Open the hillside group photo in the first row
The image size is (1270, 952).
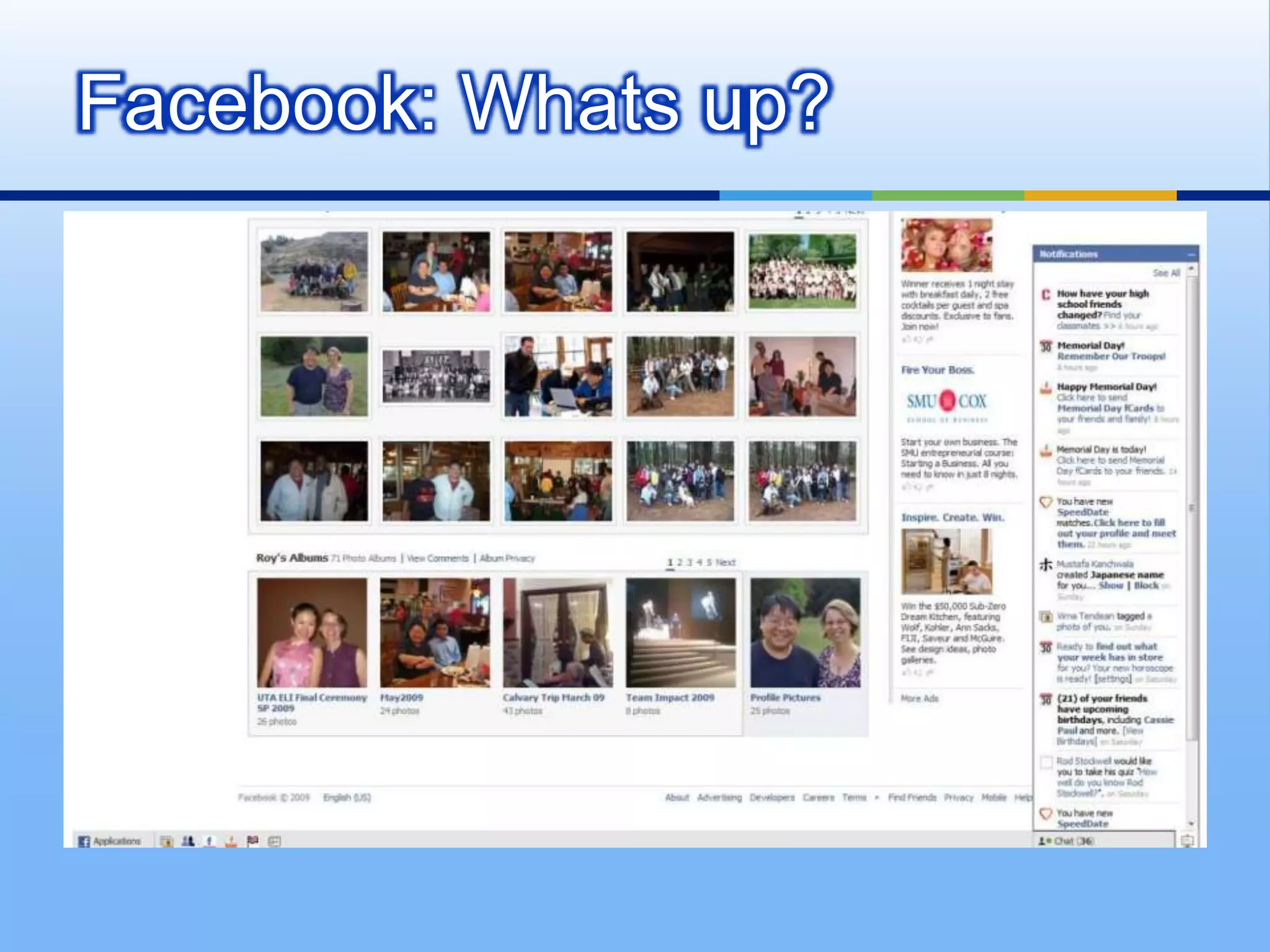point(314,271)
